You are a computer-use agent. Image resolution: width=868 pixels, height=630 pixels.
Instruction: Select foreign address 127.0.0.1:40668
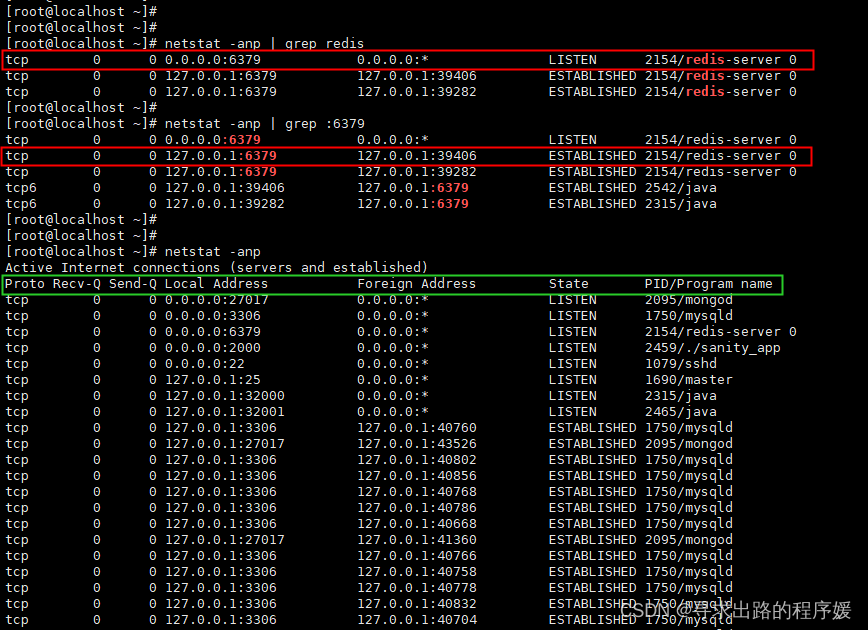(x=417, y=525)
